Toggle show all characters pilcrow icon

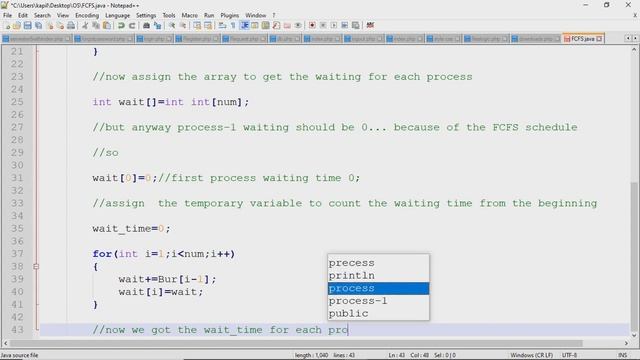pos(233,25)
